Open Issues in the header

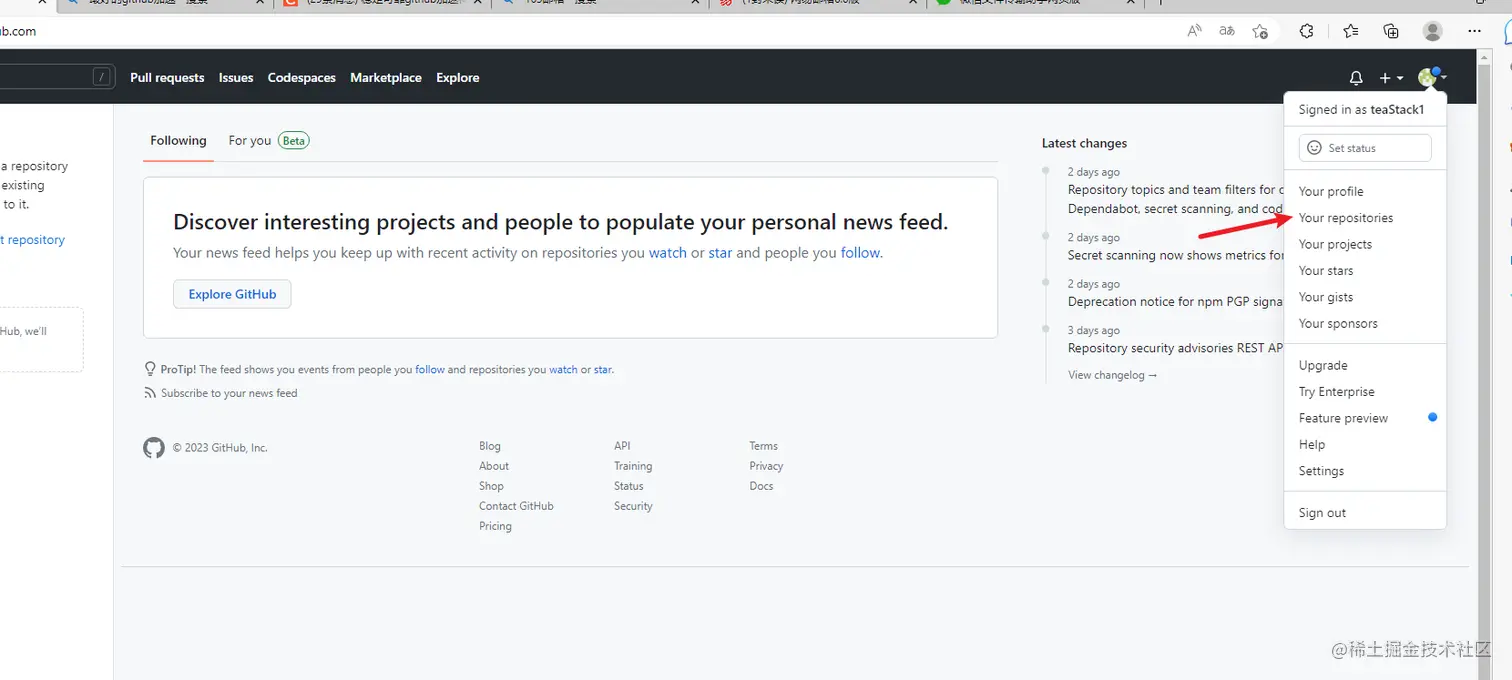click(236, 78)
